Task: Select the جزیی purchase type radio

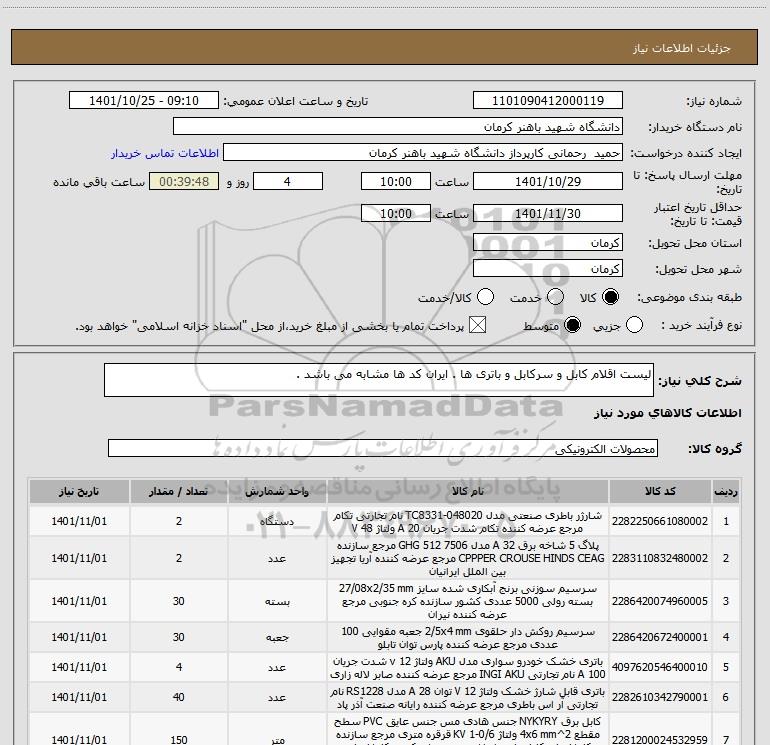Action: pyautogui.click(x=634, y=325)
